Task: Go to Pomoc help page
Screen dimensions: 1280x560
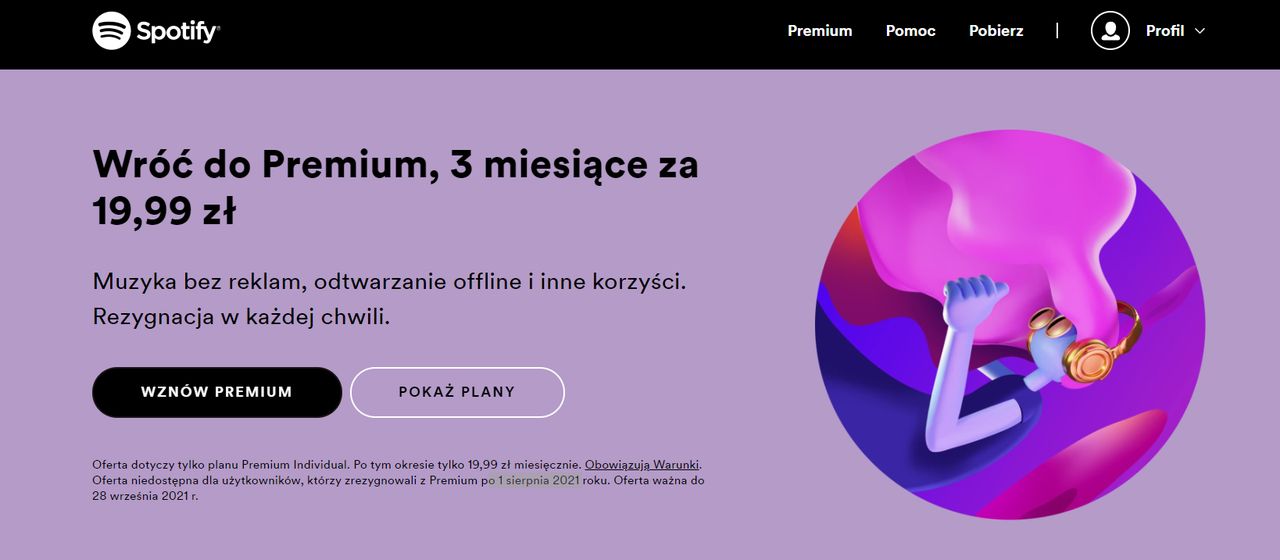Action: [910, 31]
